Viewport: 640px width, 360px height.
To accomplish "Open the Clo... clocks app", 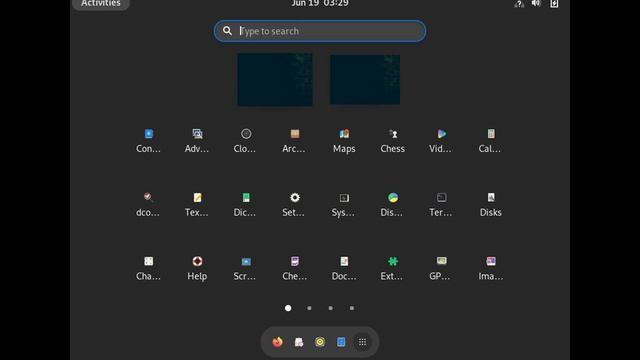I will [246, 140].
